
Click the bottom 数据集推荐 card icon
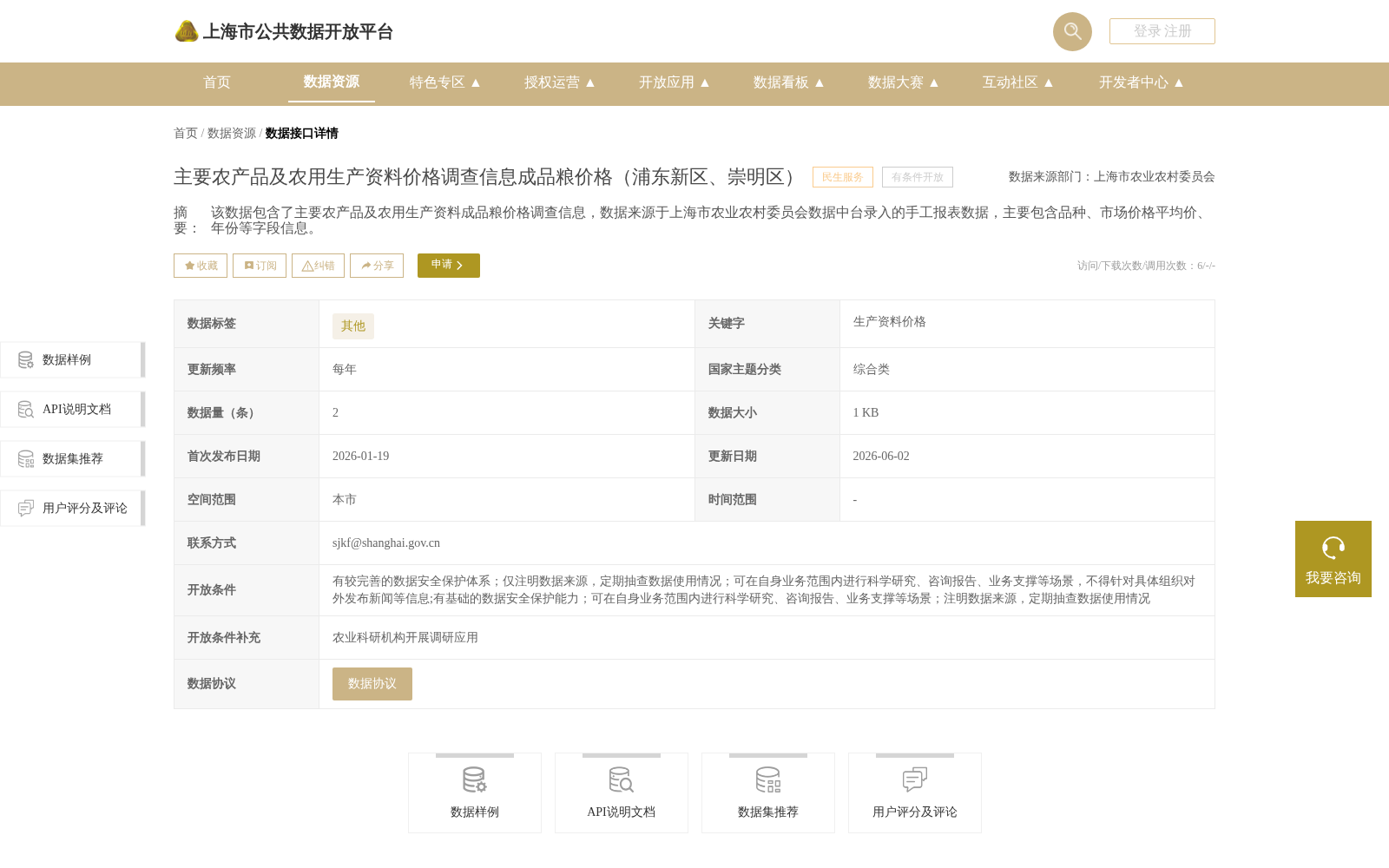pyautogui.click(x=768, y=779)
